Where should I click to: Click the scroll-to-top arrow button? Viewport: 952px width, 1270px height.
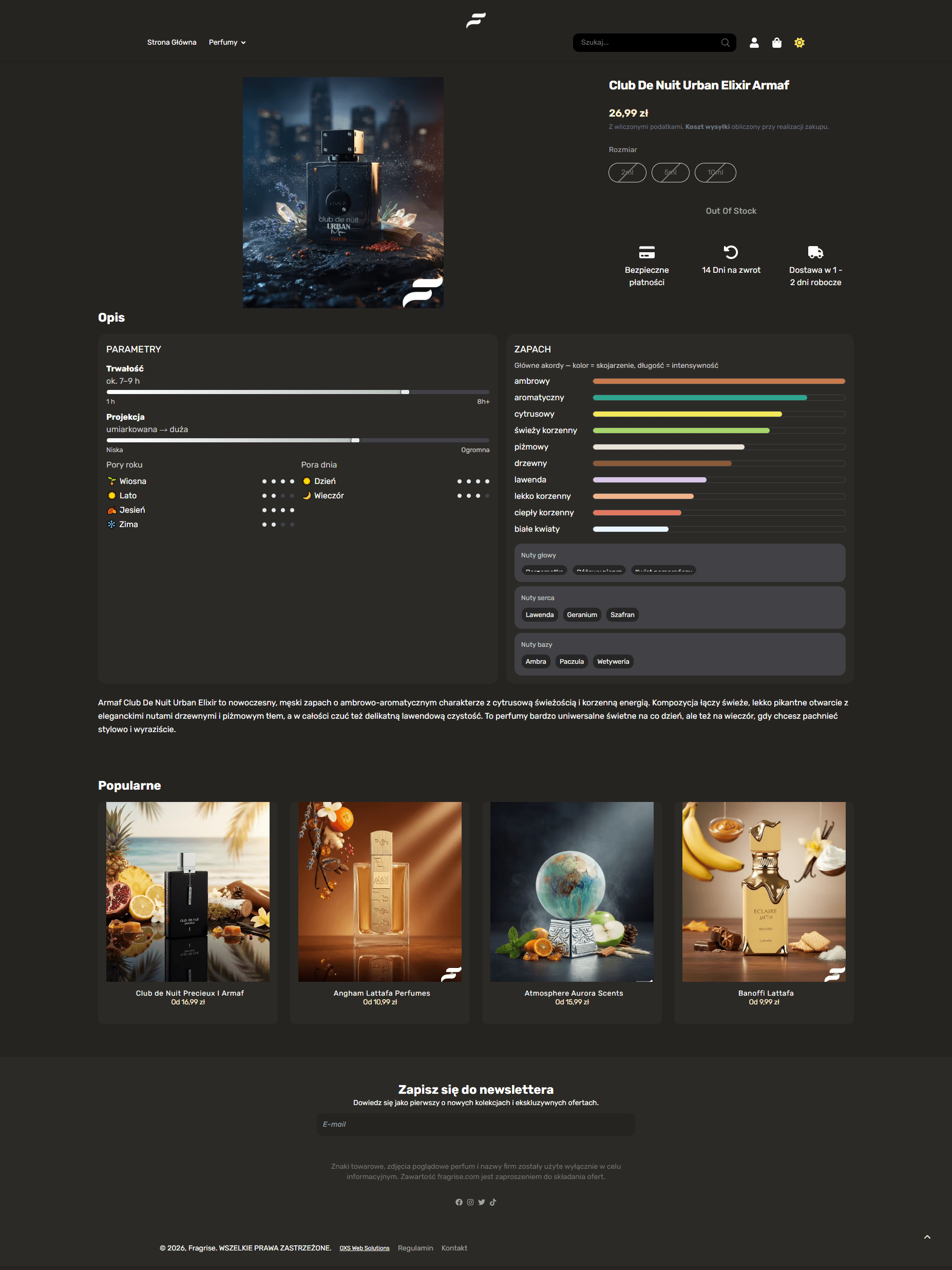click(x=927, y=1237)
